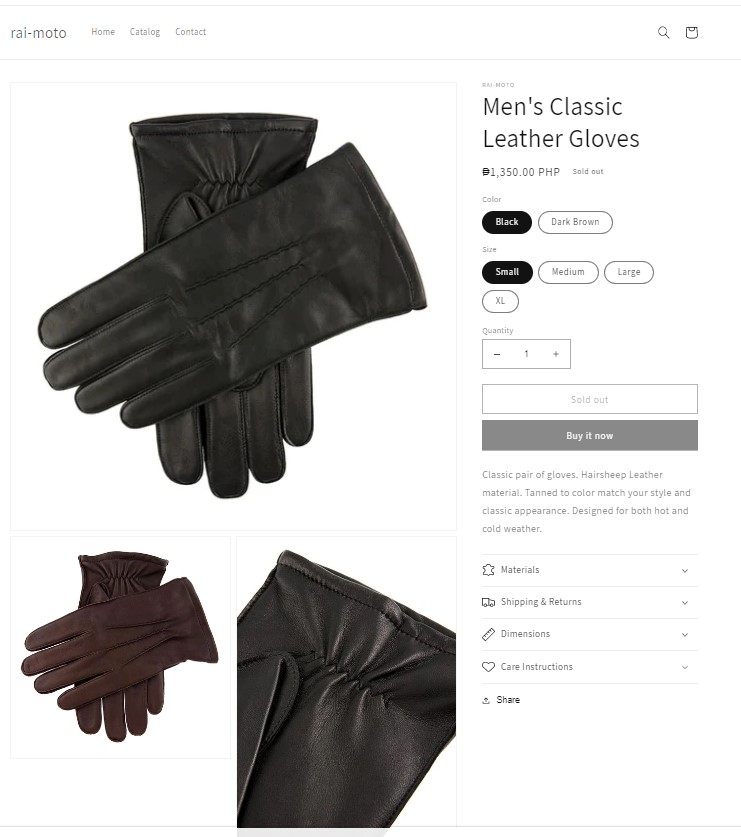Open the shopping cart icon

pyautogui.click(x=691, y=33)
